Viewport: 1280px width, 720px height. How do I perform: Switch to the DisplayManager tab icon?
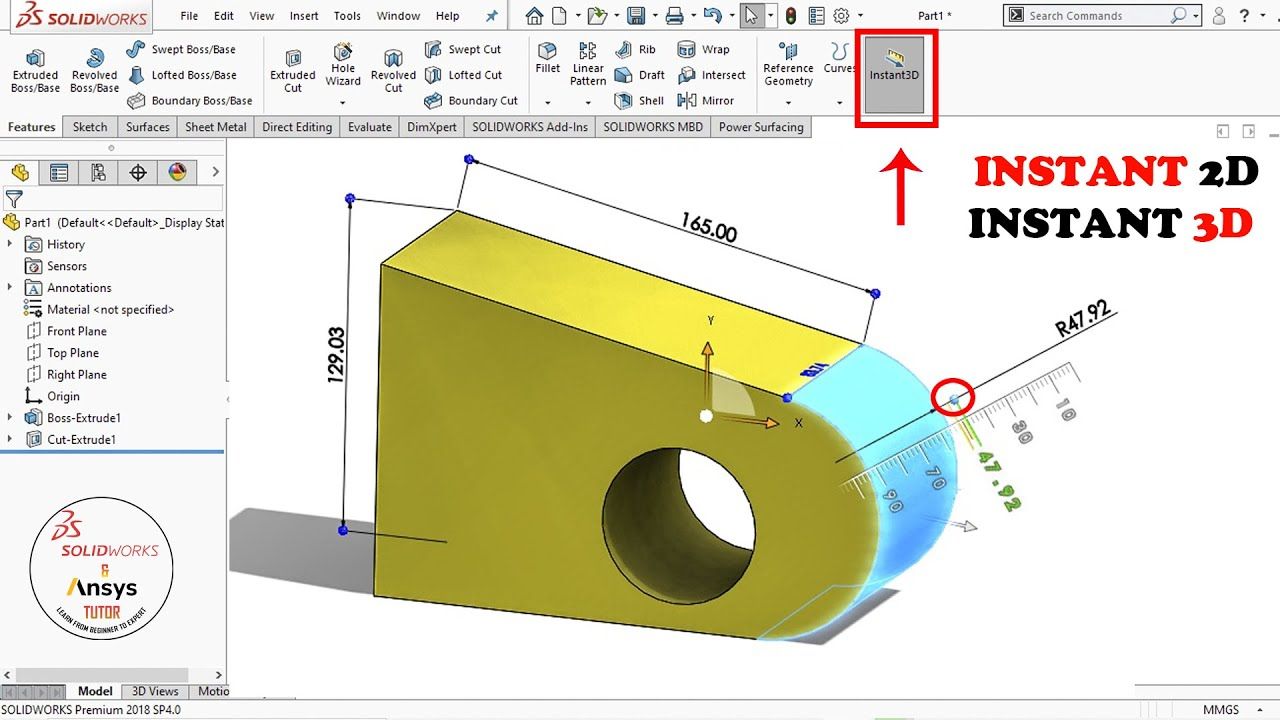click(177, 173)
